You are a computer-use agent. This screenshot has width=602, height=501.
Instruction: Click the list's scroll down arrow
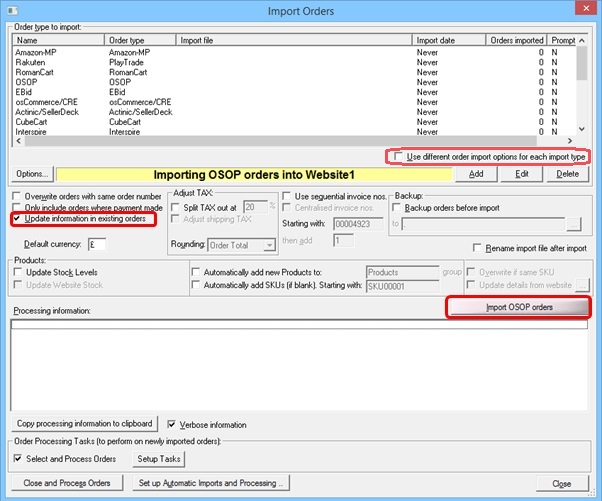pos(582,129)
